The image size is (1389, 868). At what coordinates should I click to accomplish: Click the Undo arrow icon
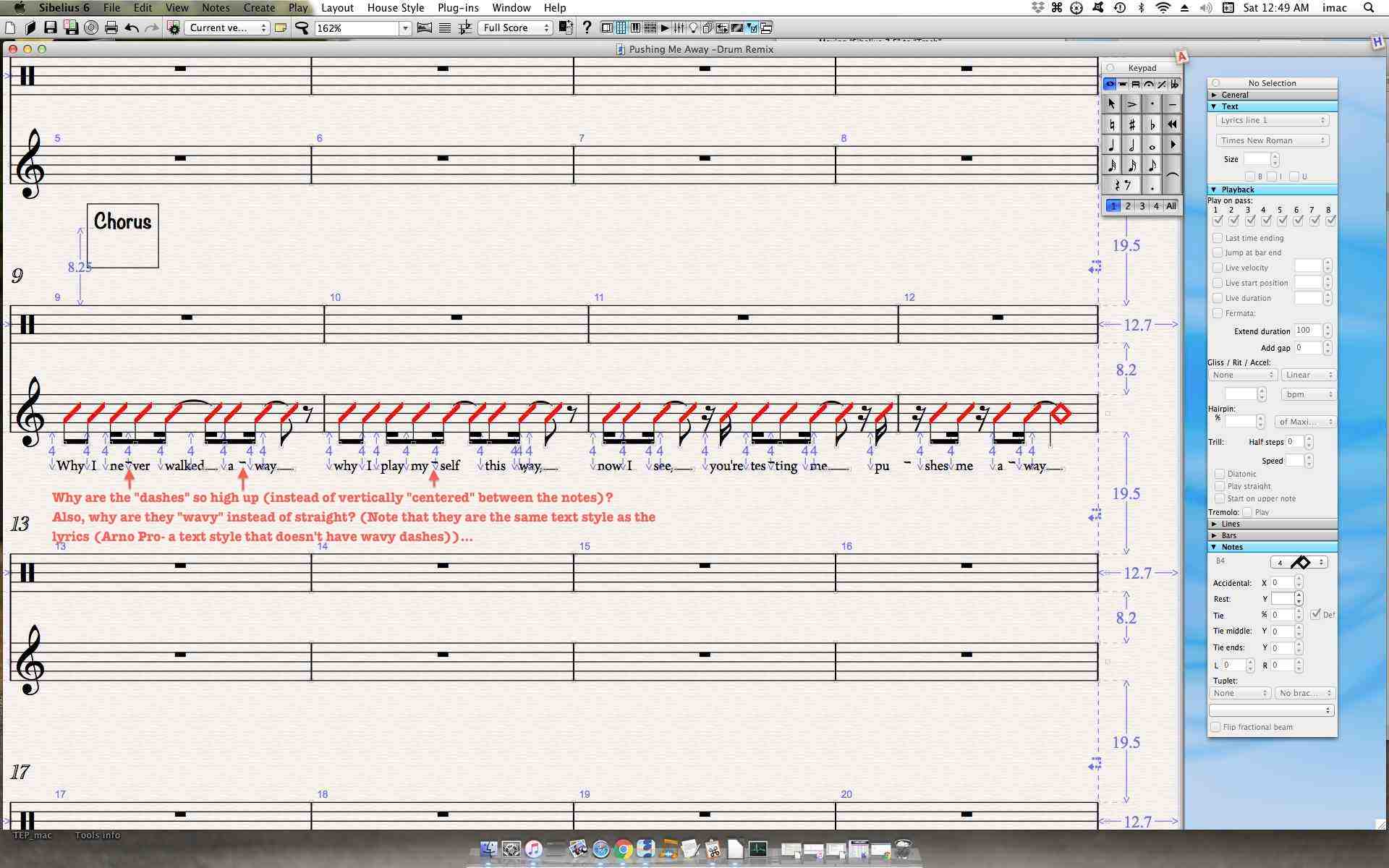[x=132, y=27]
